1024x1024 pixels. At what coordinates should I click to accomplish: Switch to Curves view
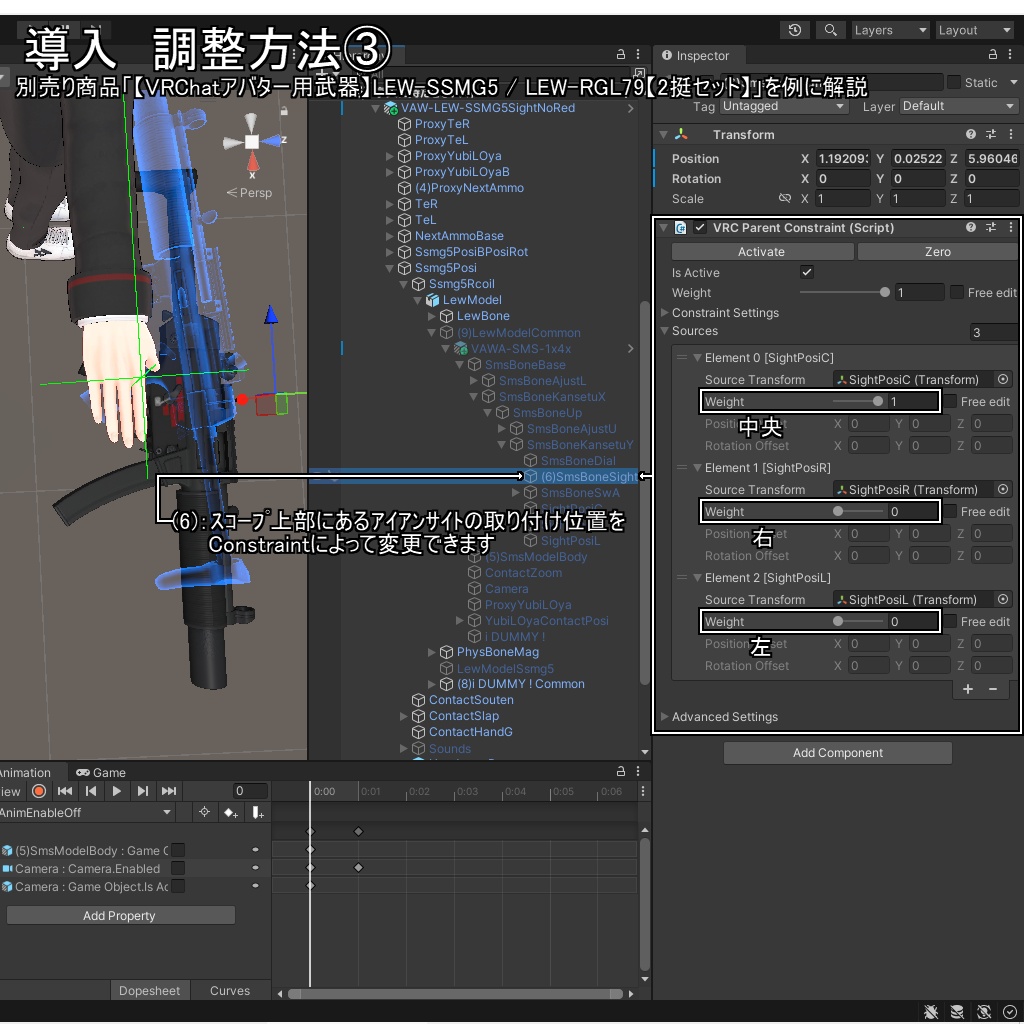click(x=230, y=990)
